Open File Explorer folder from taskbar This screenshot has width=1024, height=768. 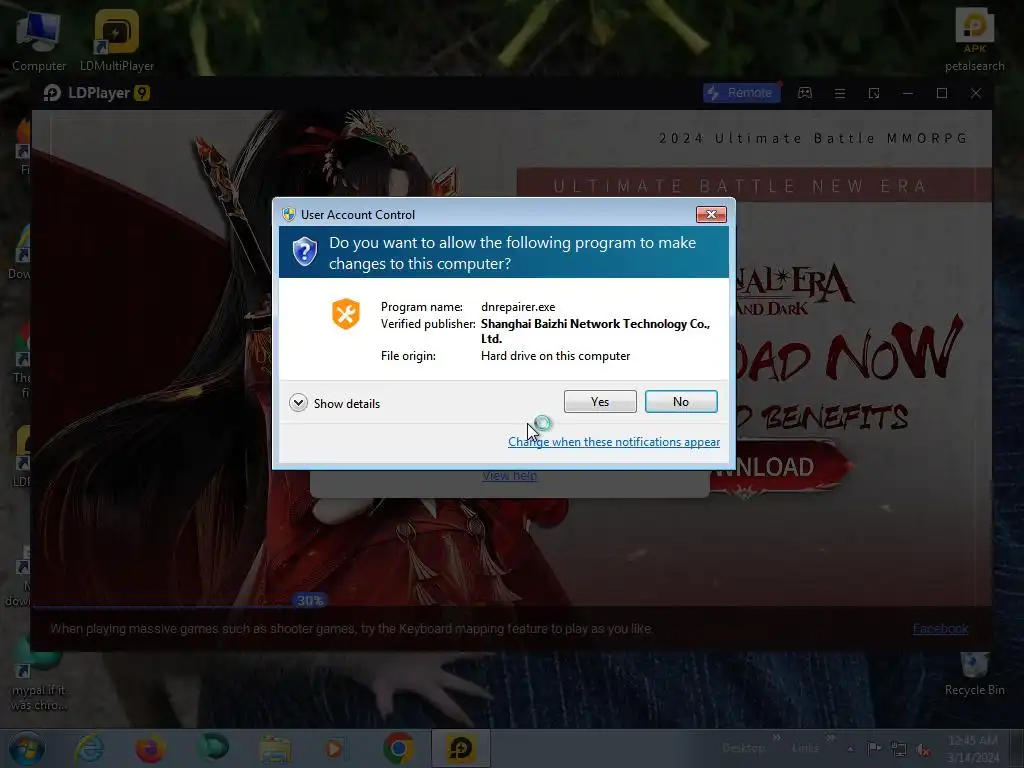[x=275, y=750]
